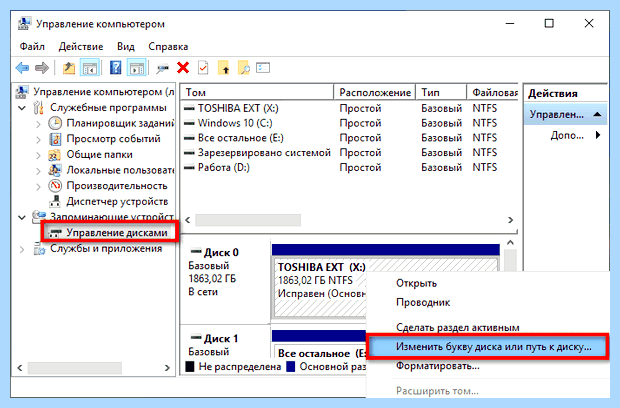620x408 pixels.
Task: Click the connect/refresh plug toolbar icon
Action: [162, 69]
